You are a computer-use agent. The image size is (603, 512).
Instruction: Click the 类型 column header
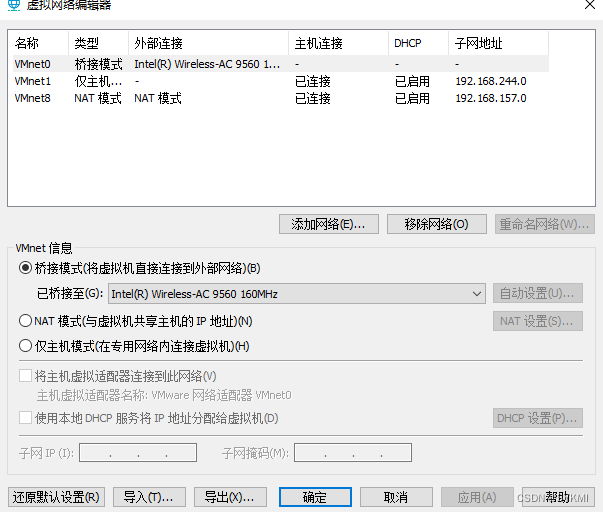coord(98,43)
